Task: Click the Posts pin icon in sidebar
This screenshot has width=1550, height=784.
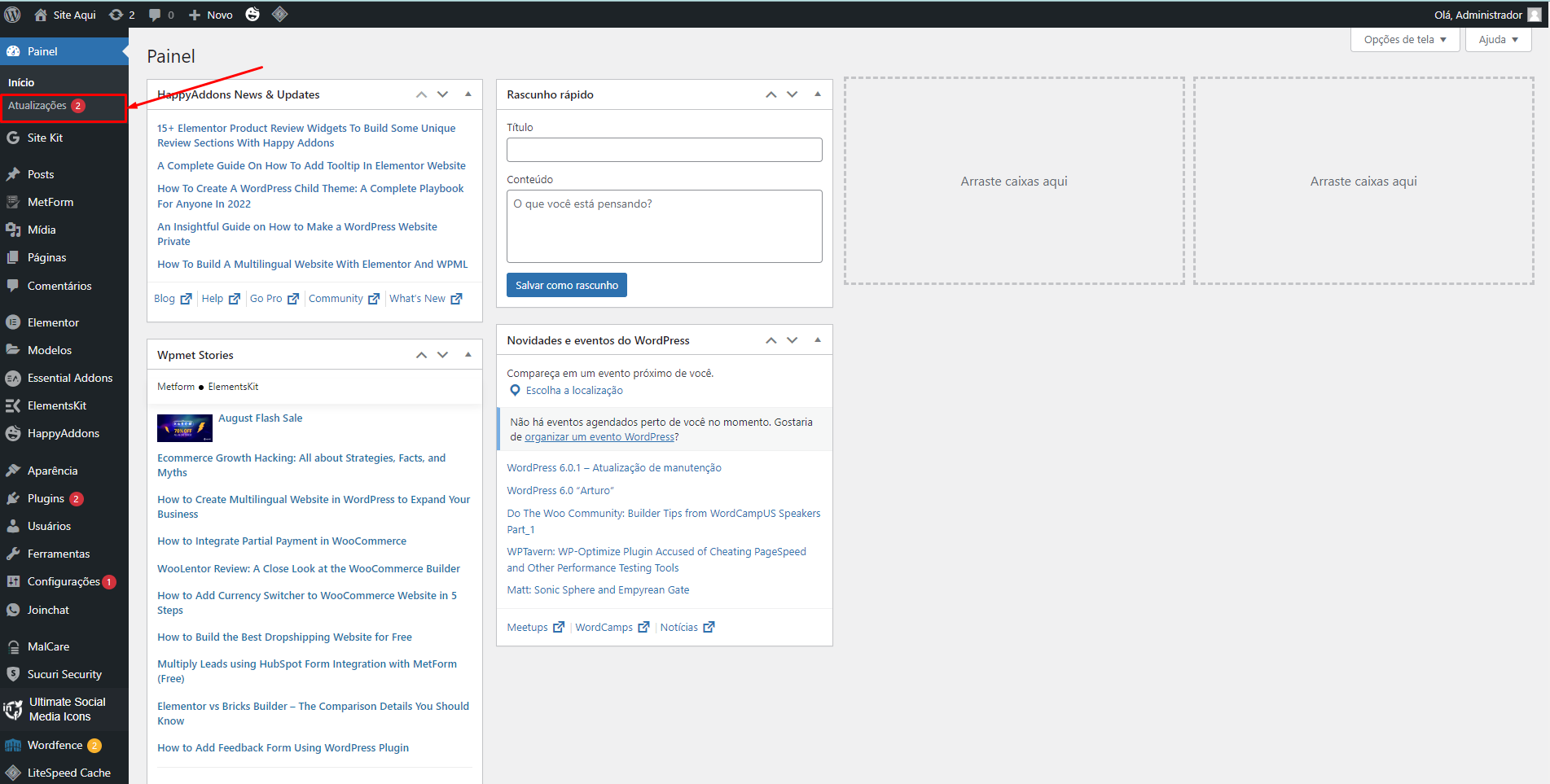Action: tap(13, 174)
